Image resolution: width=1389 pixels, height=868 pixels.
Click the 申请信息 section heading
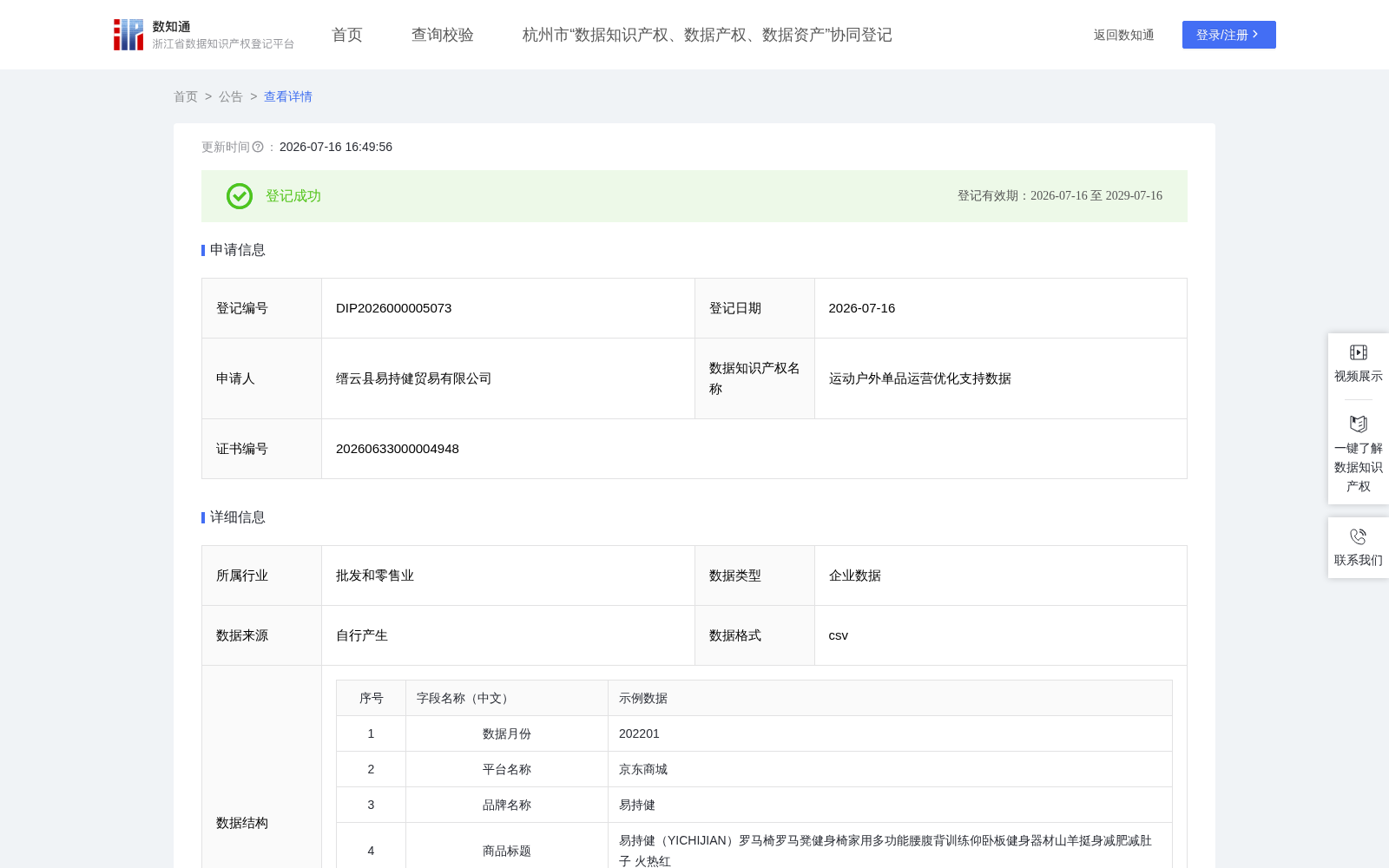pyautogui.click(x=238, y=250)
